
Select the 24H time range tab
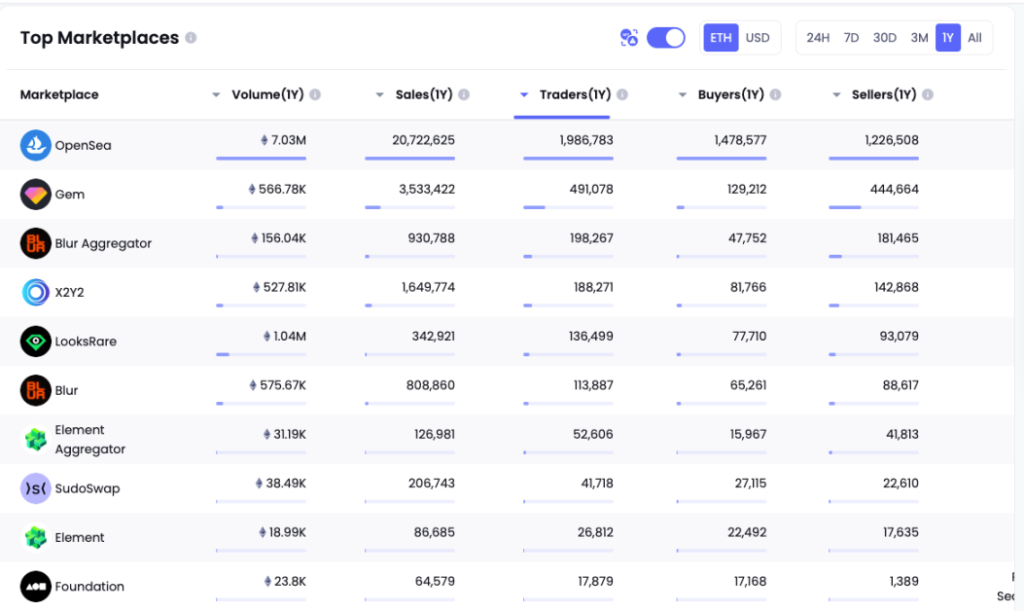pyautogui.click(x=818, y=38)
